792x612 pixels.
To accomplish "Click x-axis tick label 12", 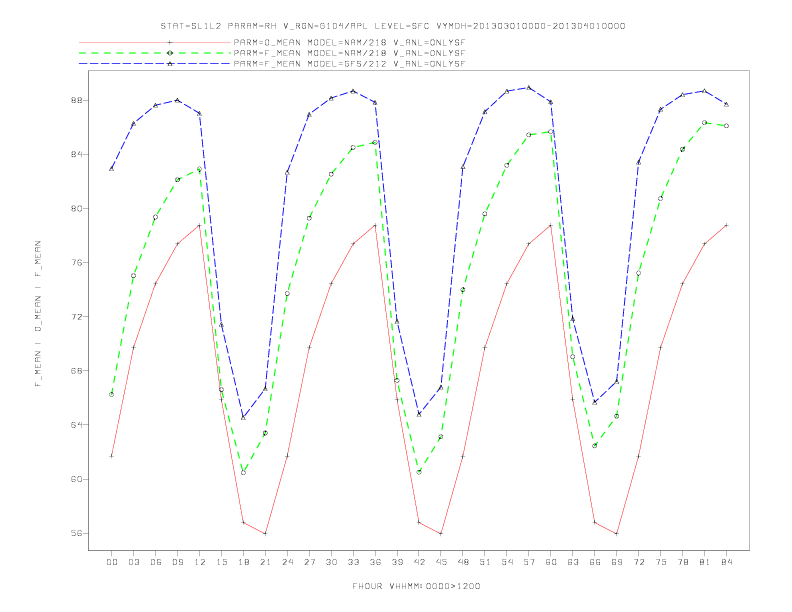I will tap(200, 562).
